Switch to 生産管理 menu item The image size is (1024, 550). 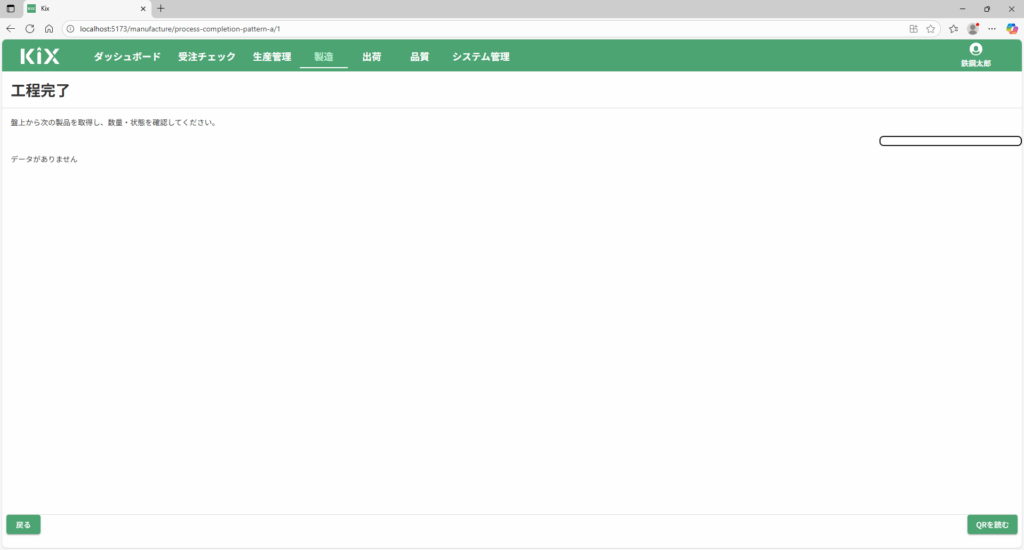272,57
